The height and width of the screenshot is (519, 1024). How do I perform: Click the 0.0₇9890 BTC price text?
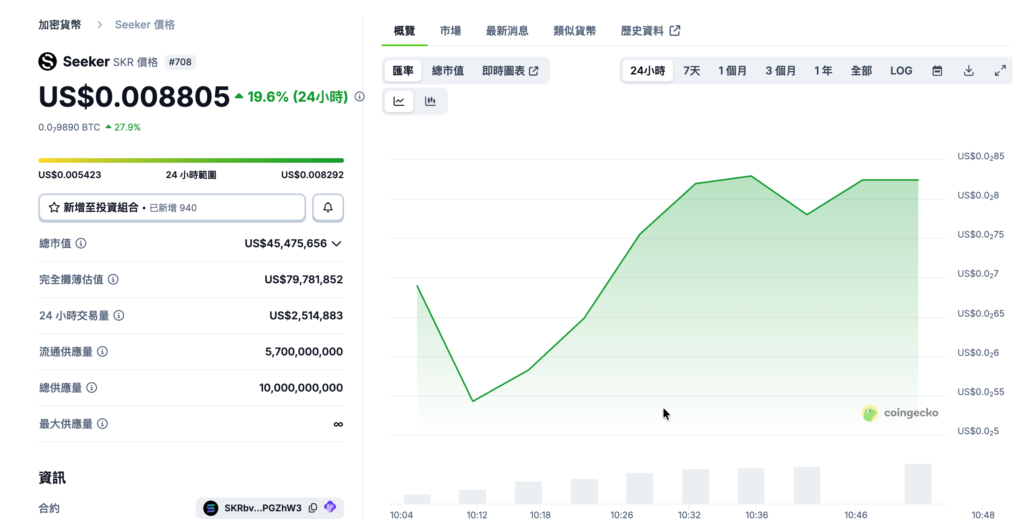point(69,127)
